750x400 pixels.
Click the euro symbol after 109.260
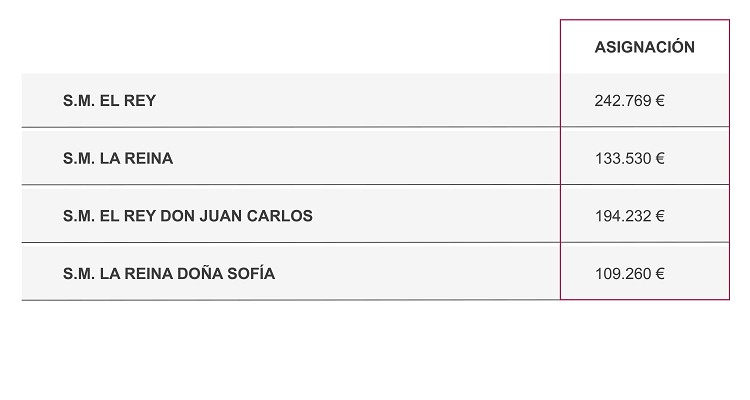coord(660,273)
